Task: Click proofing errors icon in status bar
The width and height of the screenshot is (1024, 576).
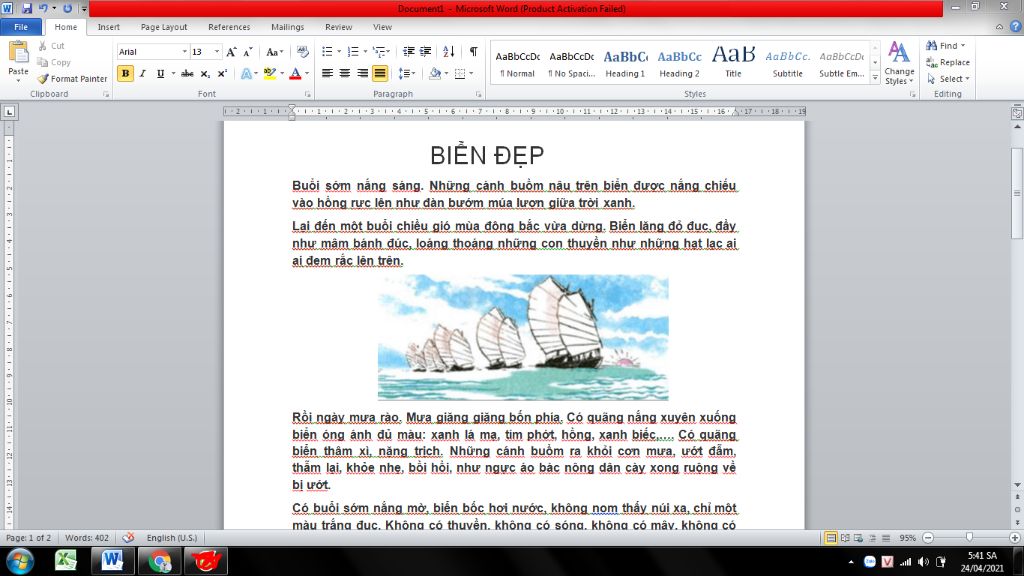Action: coord(128,537)
